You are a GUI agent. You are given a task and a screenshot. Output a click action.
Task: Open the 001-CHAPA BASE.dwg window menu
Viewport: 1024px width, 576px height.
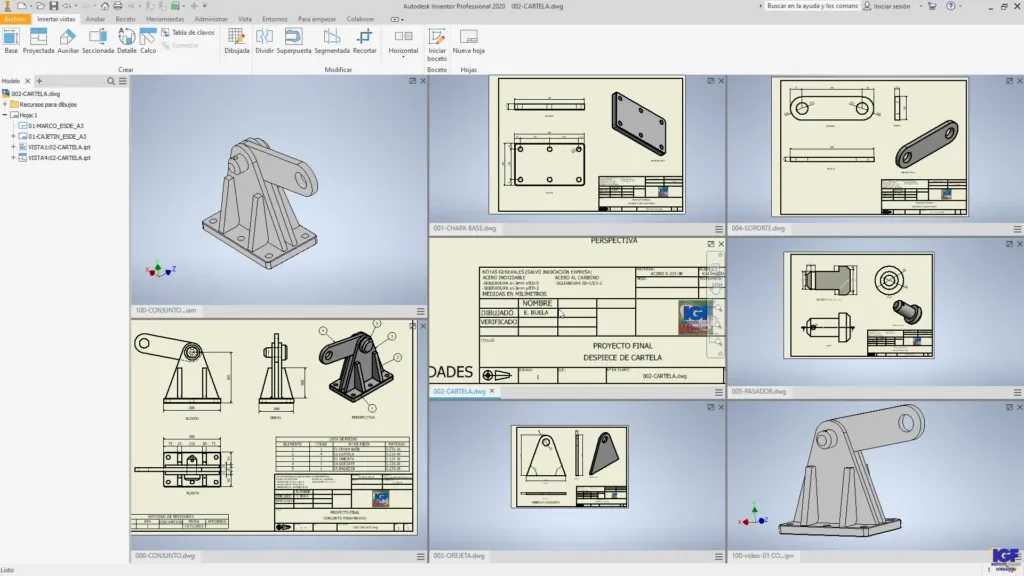coord(719,229)
